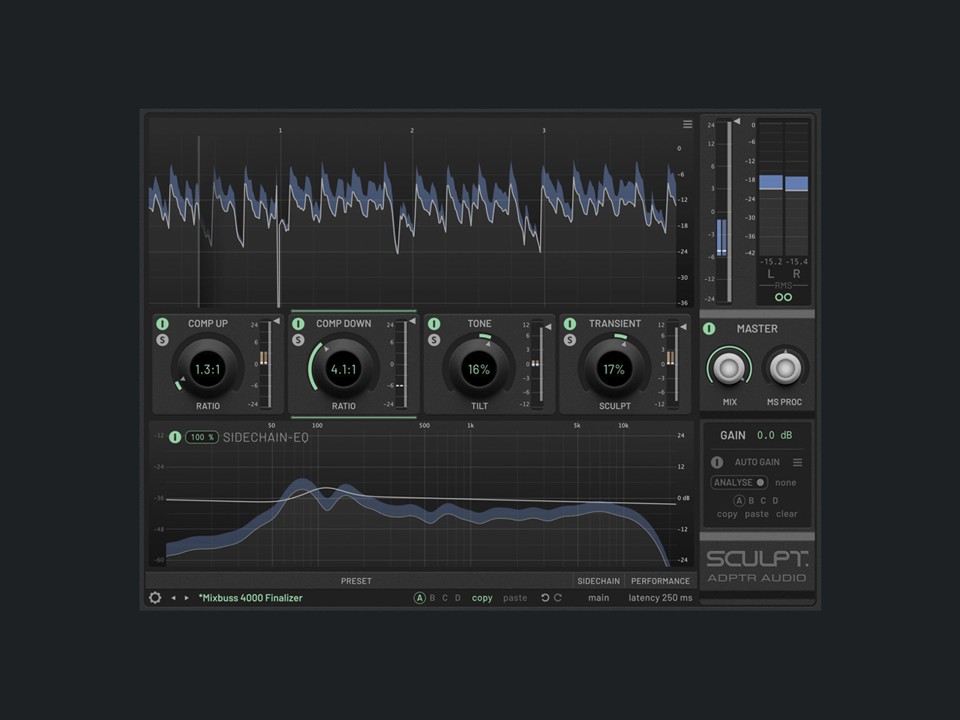Click the PERFORMANCE header label
This screenshot has height=720, width=960.
(x=660, y=580)
